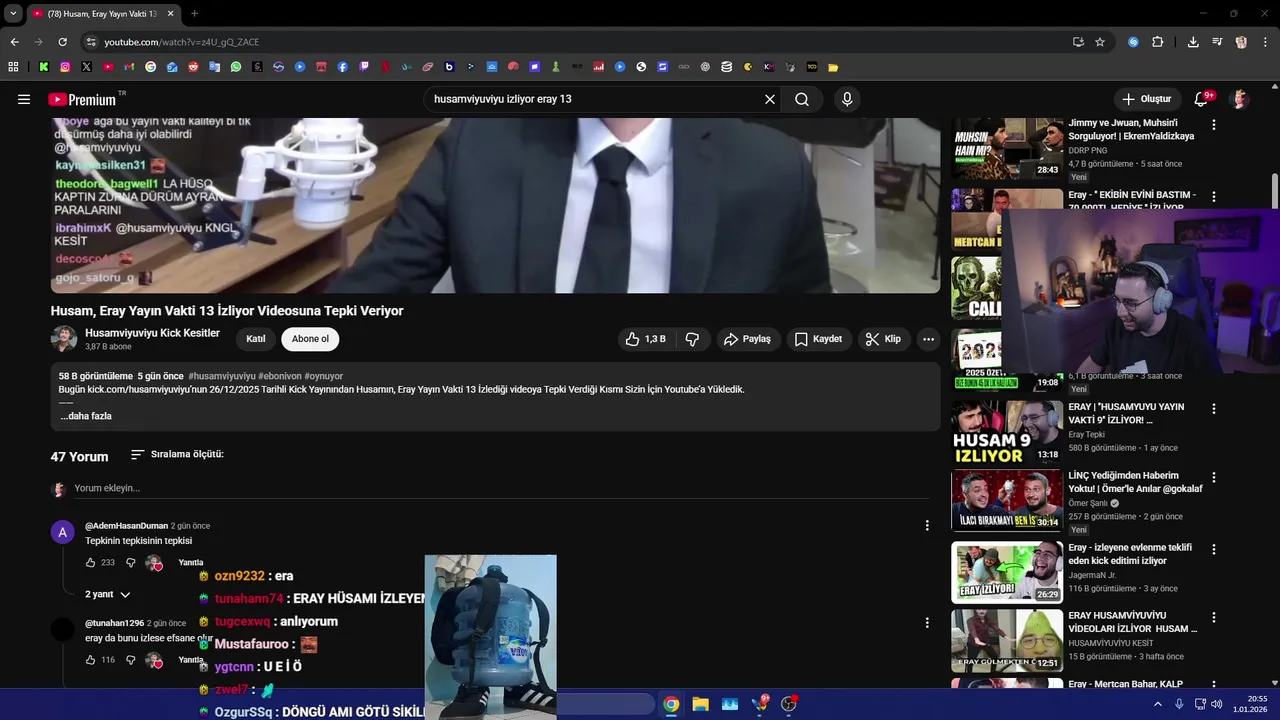Open Chrome three-dot menu
This screenshot has width=1280, height=720.
1265,42
